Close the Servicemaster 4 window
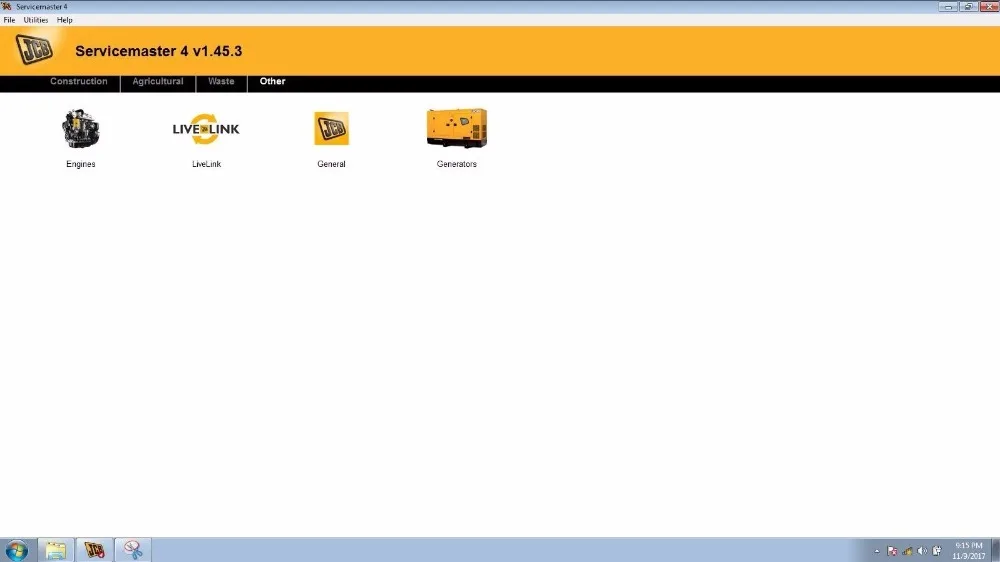Image resolution: width=1000 pixels, height=562 pixels. point(989,6)
